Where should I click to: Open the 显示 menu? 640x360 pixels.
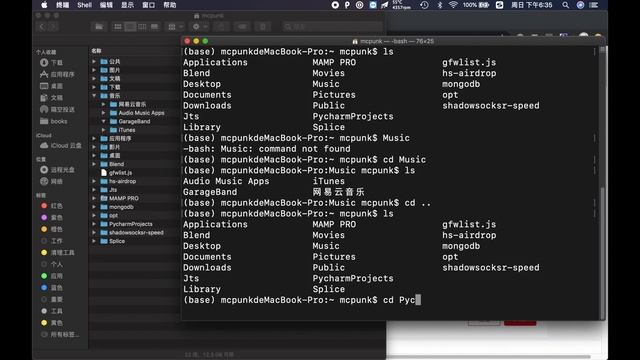pos(127,5)
